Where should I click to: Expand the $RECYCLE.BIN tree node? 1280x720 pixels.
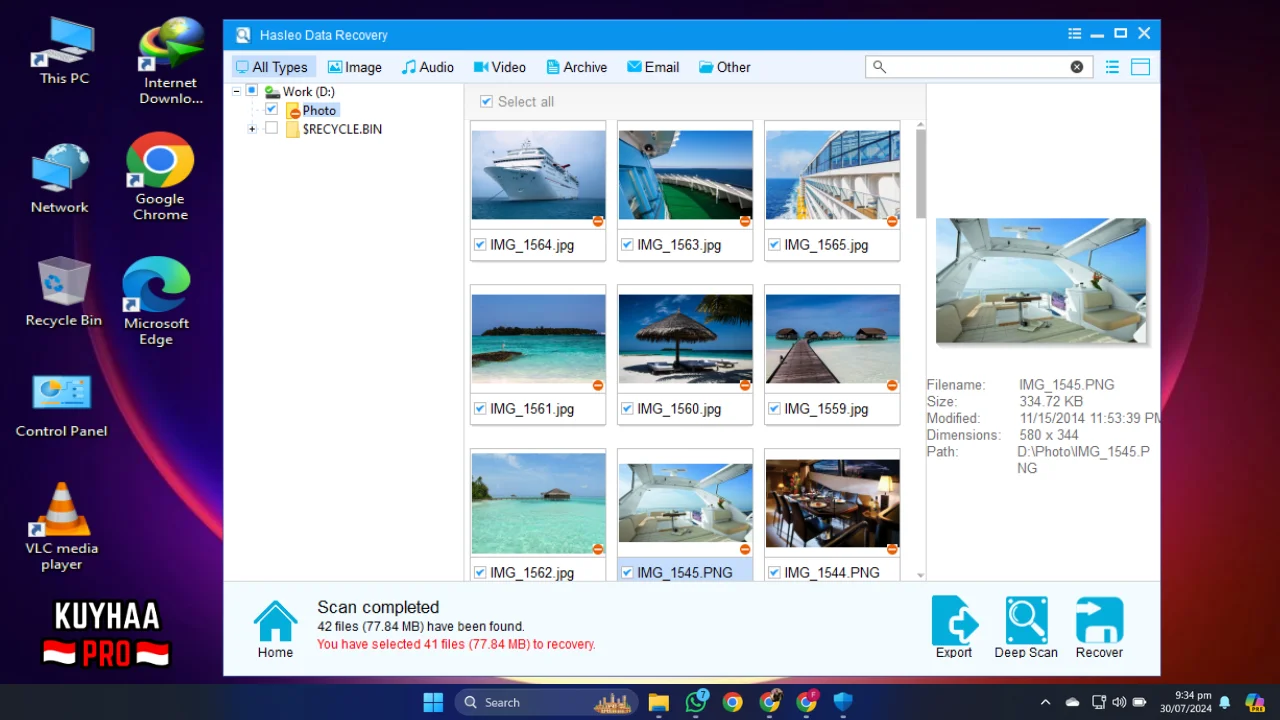(x=252, y=129)
